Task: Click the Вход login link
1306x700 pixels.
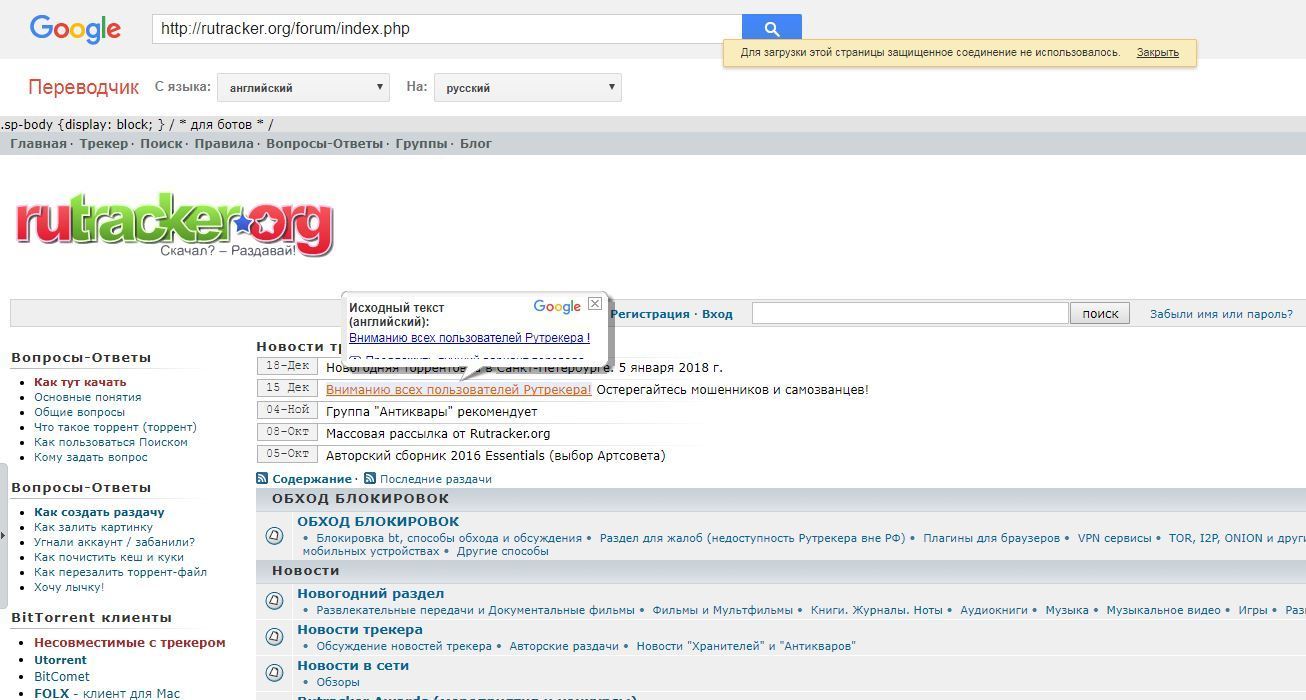Action: 717,314
